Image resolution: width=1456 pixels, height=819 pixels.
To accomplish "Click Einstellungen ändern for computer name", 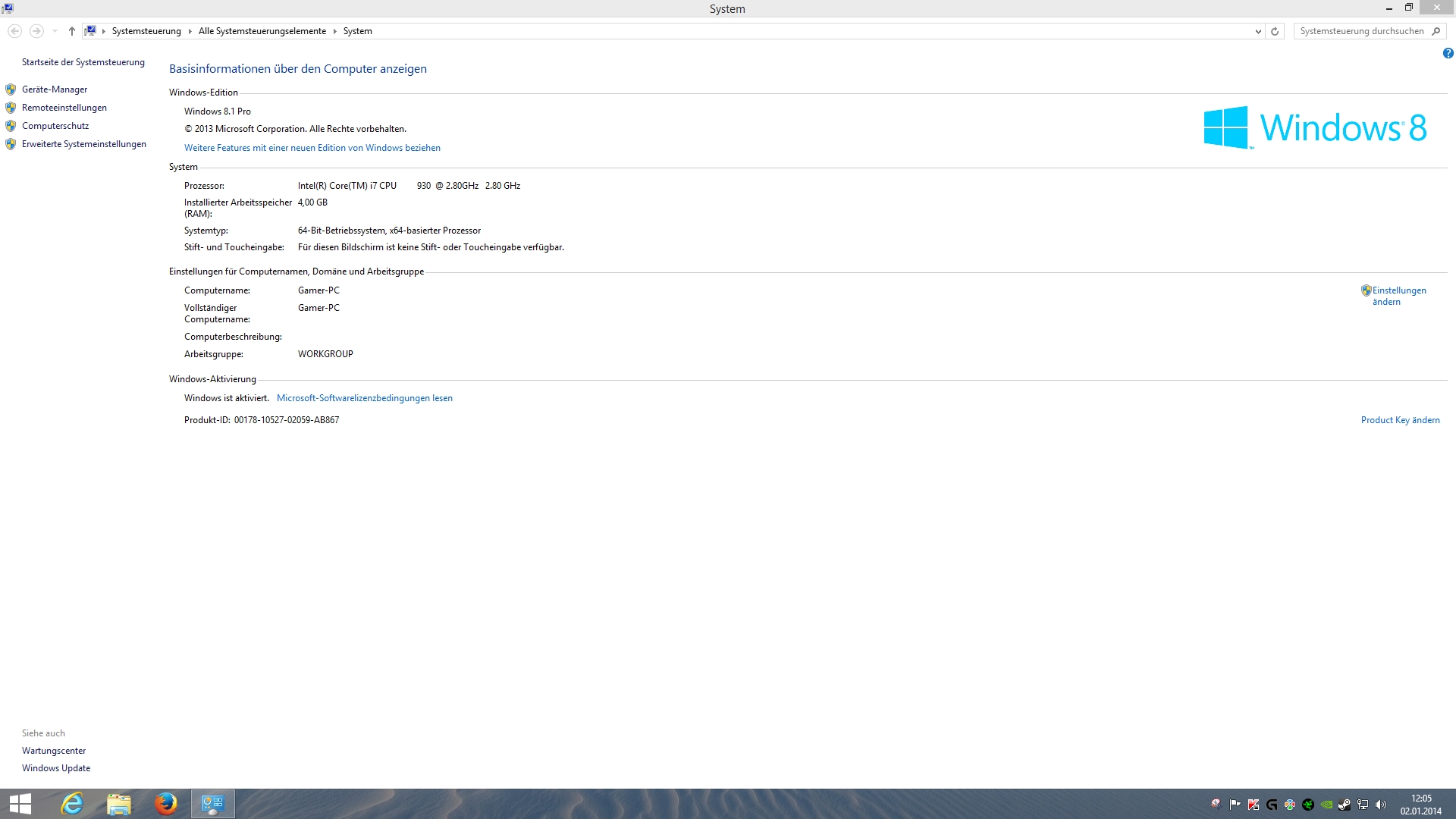I will pos(1398,296).
